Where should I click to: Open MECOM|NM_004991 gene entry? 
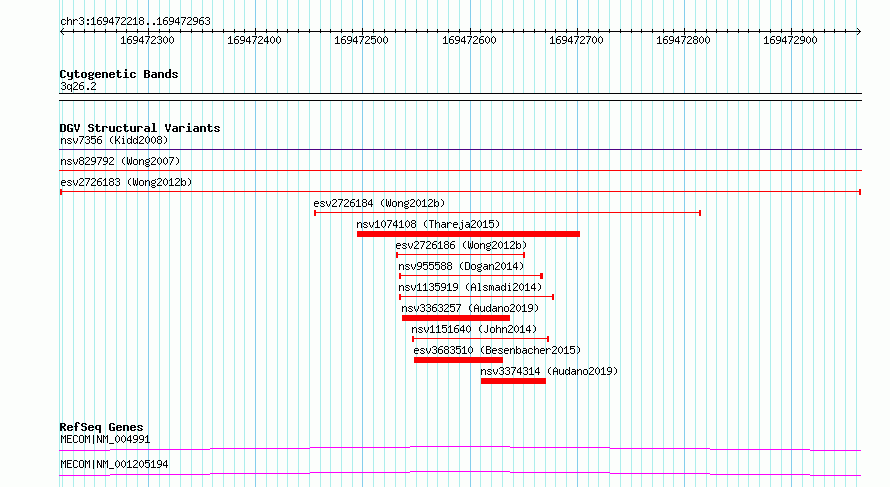[105, 439]
